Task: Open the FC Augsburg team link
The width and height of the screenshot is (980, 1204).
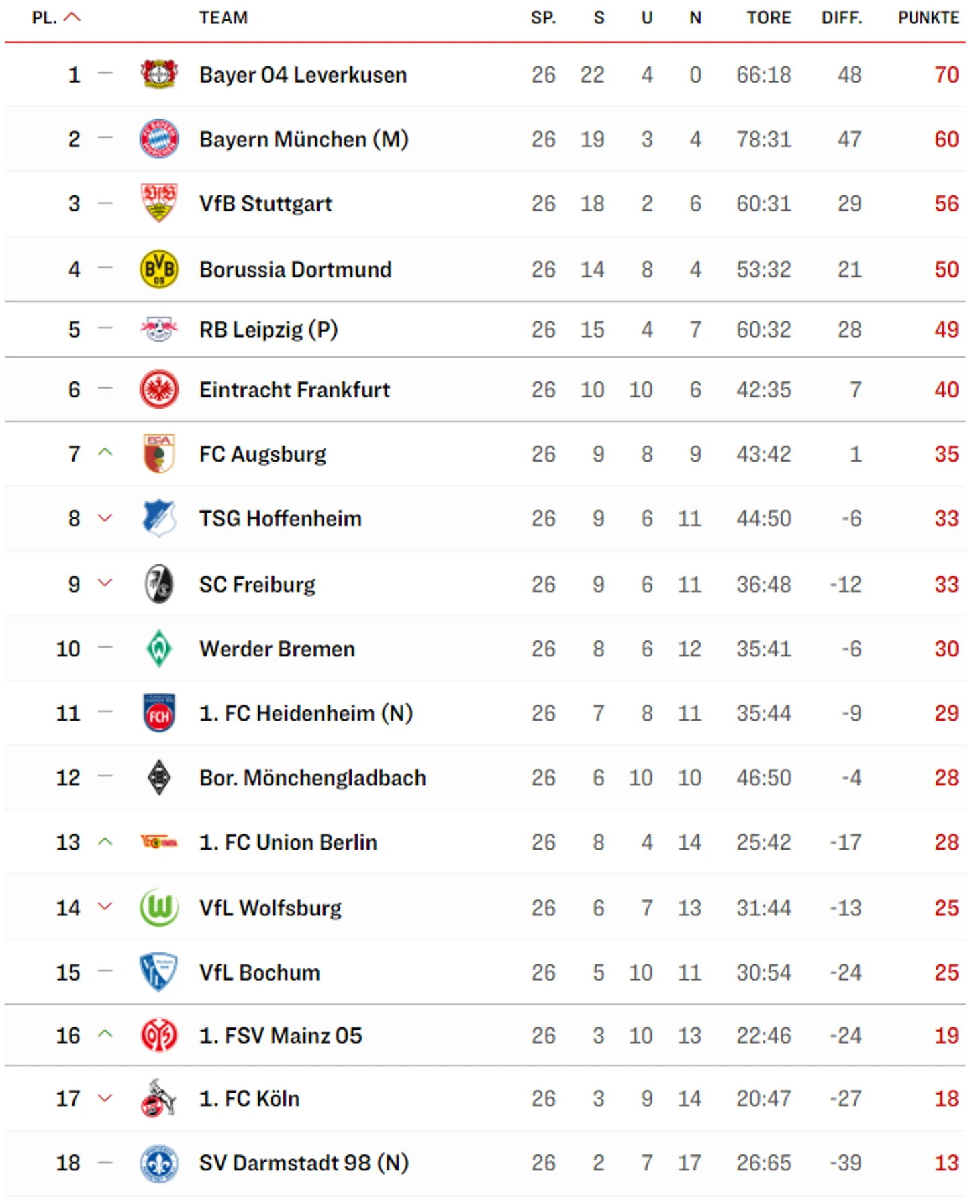Action: tap(262, 454)
